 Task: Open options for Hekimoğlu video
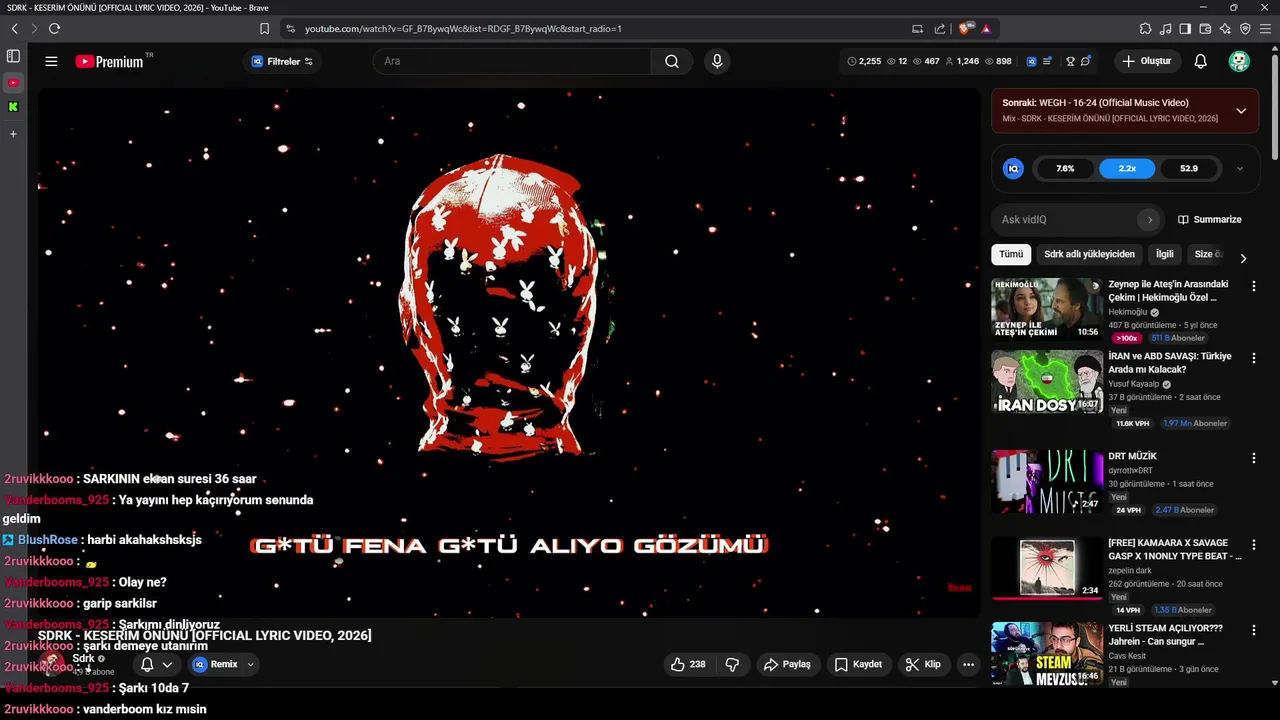(x=1254, y=286)
